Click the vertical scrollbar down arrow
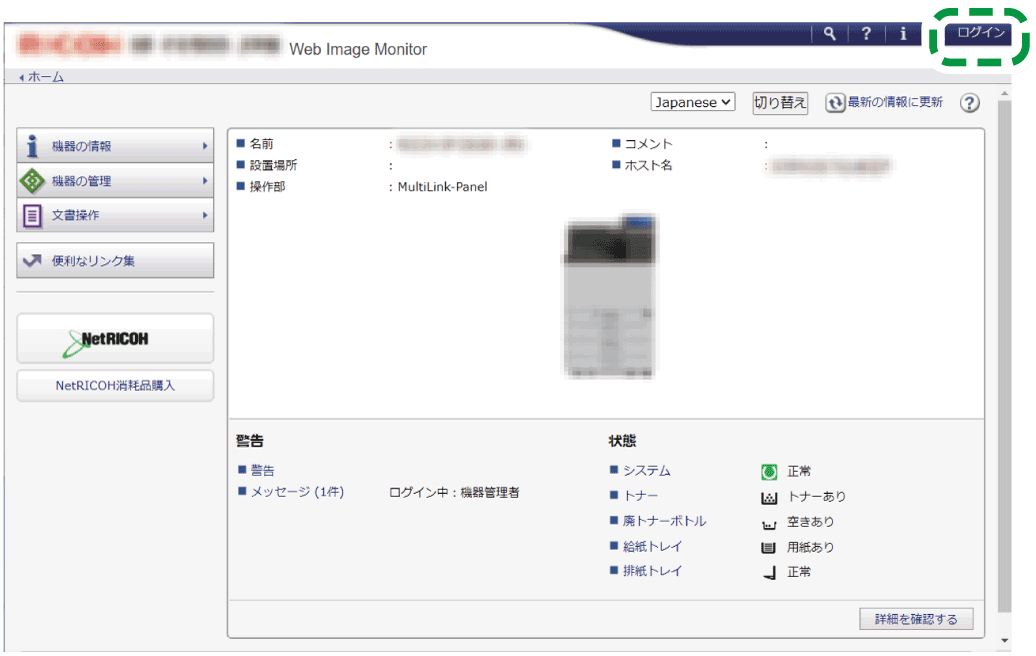The height and width of the screenshot is (656, 1036). [x=1005, y=640]
